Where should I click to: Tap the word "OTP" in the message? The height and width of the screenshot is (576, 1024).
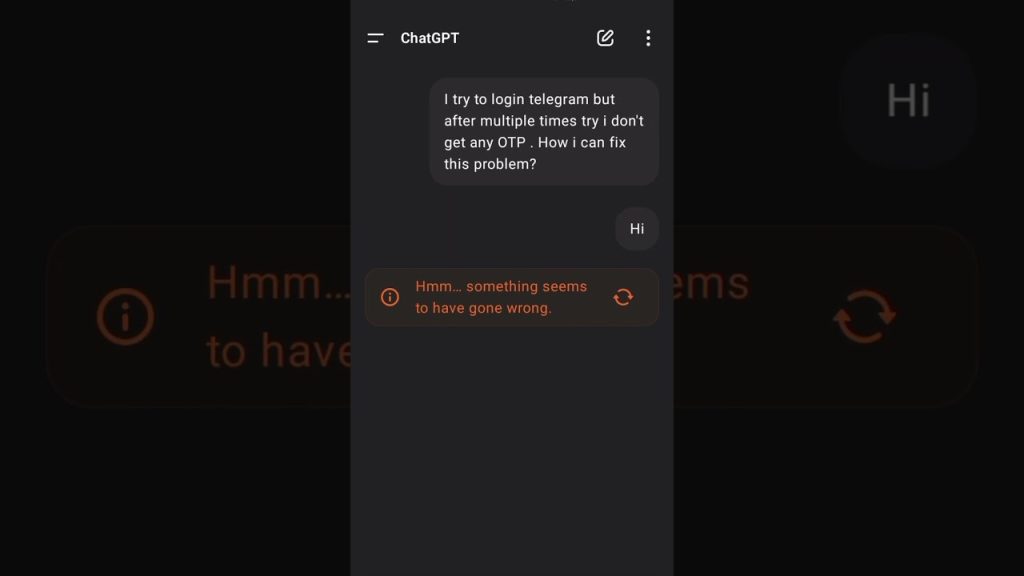pos(511,142)
